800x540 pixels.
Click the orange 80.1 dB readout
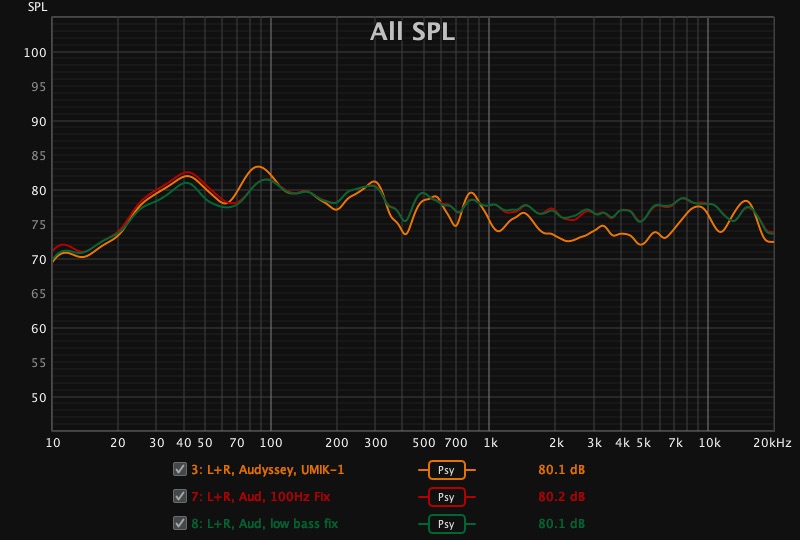pos(561,469)
